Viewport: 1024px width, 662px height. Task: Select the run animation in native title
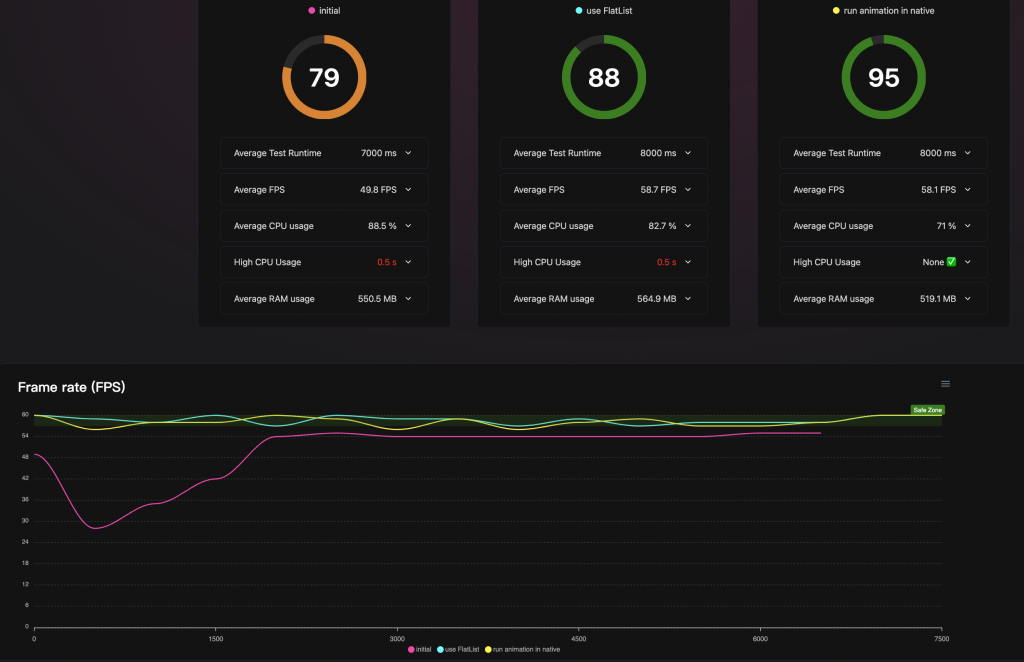(888, 10)
